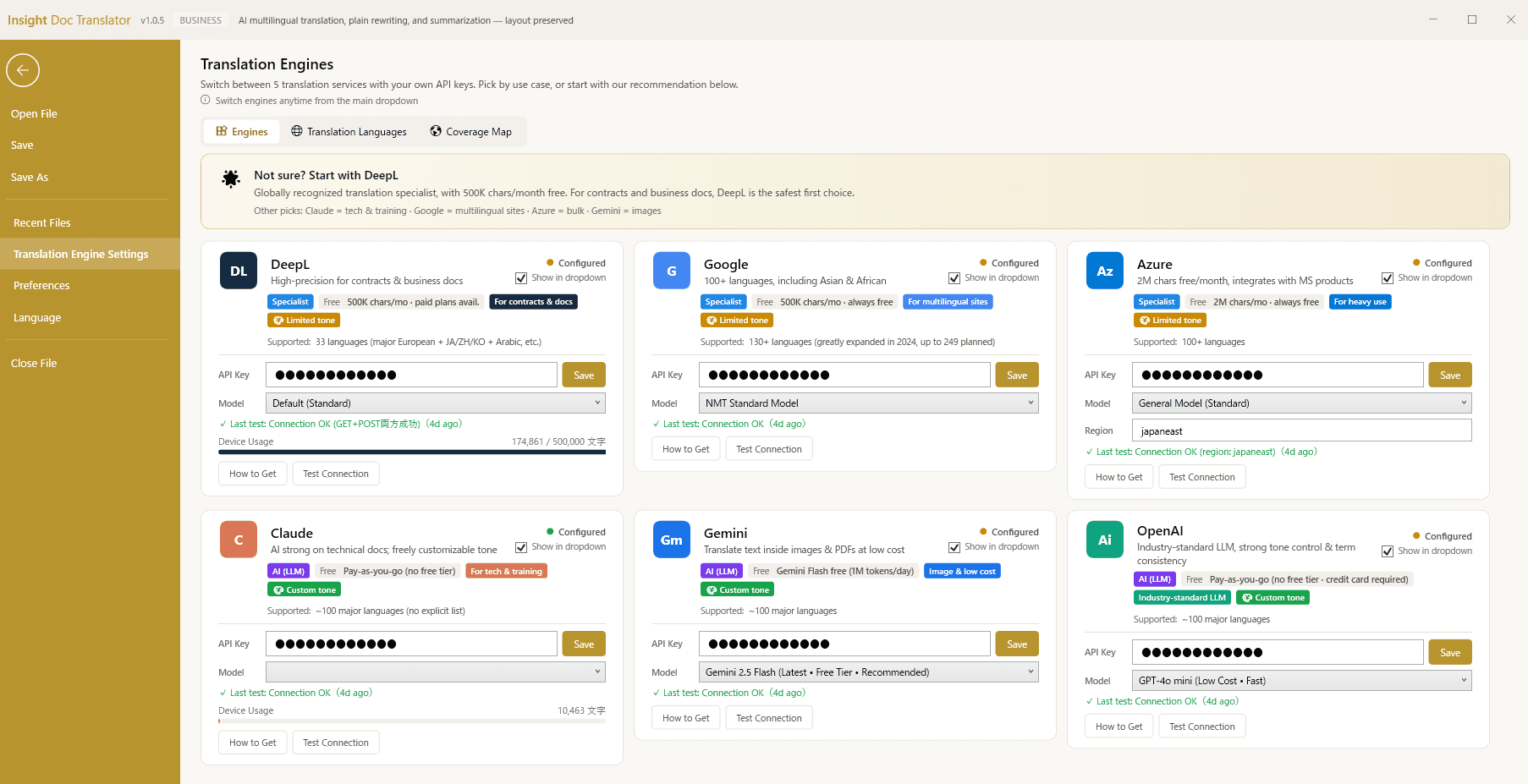Click the Google G logo icon
This screenshot has height=784, width=1528.
(672, 271)
